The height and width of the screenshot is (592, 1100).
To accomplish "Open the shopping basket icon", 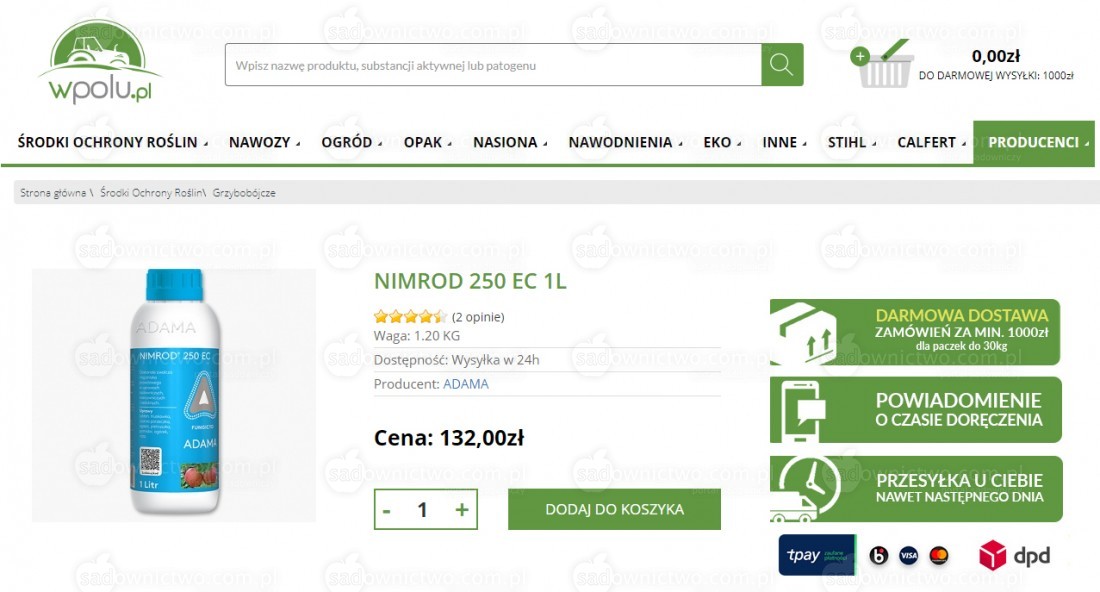I will 881,64.
